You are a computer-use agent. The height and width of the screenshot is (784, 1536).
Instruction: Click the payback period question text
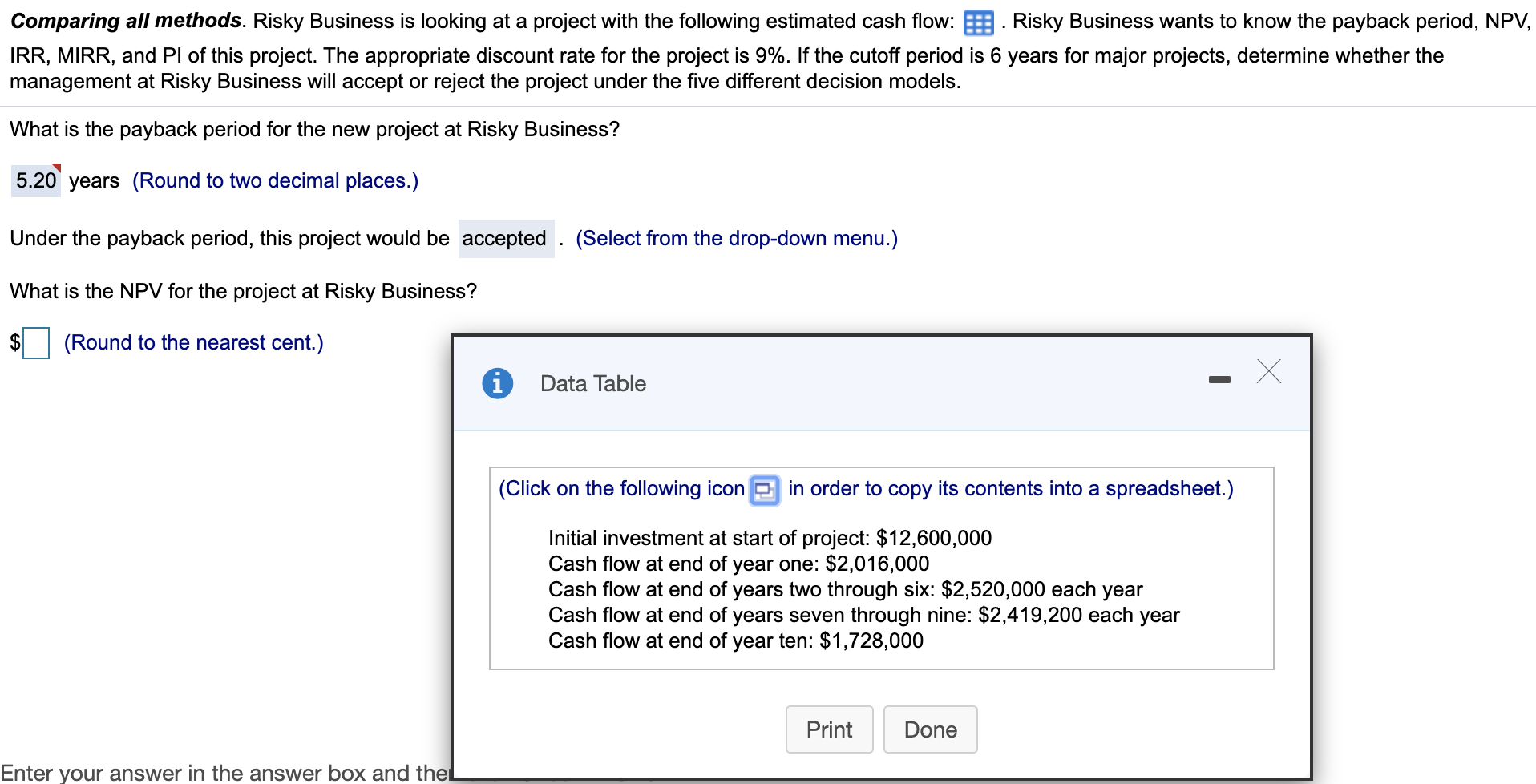[314, 129]
